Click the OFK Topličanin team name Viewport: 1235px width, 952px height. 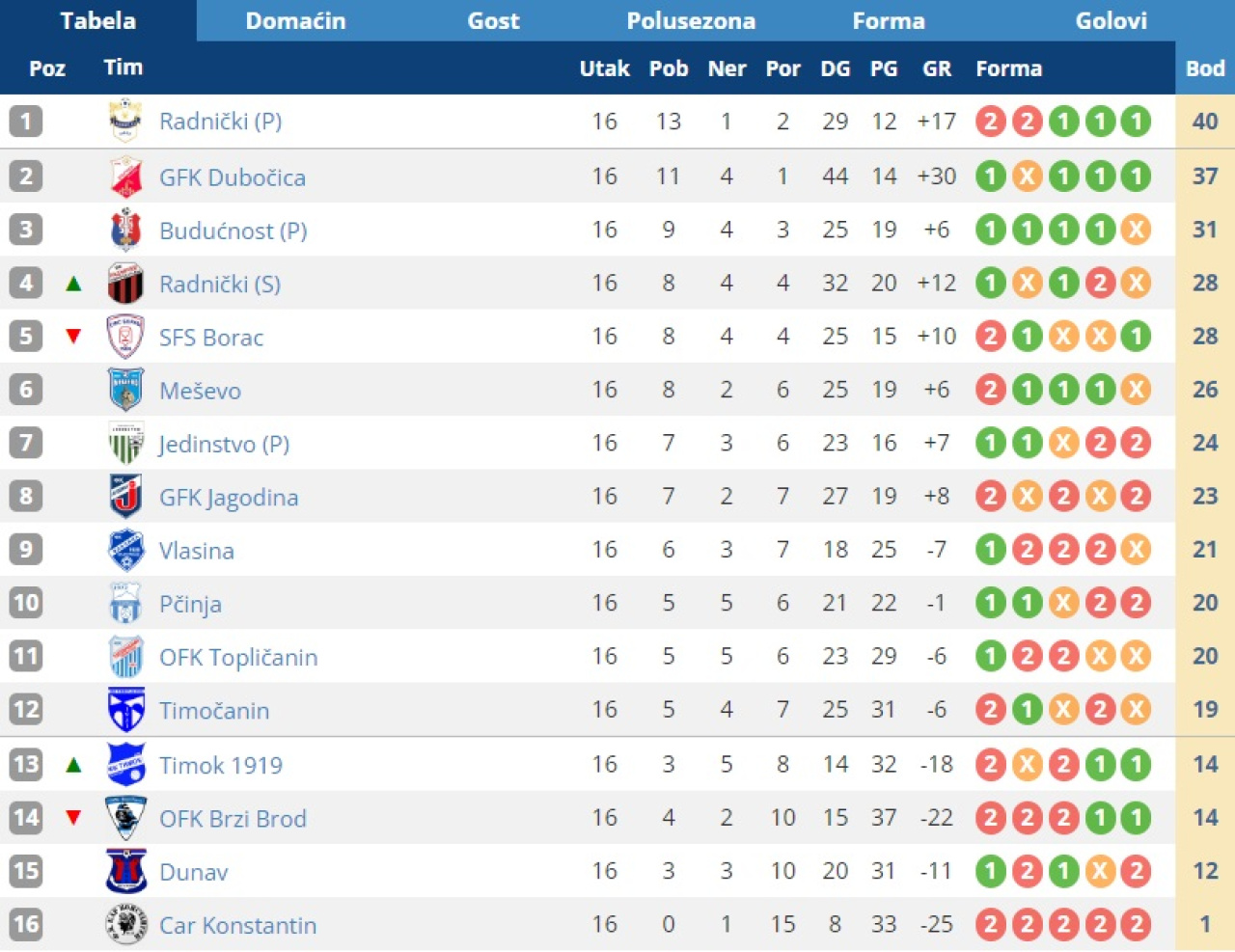click(238, 657)
